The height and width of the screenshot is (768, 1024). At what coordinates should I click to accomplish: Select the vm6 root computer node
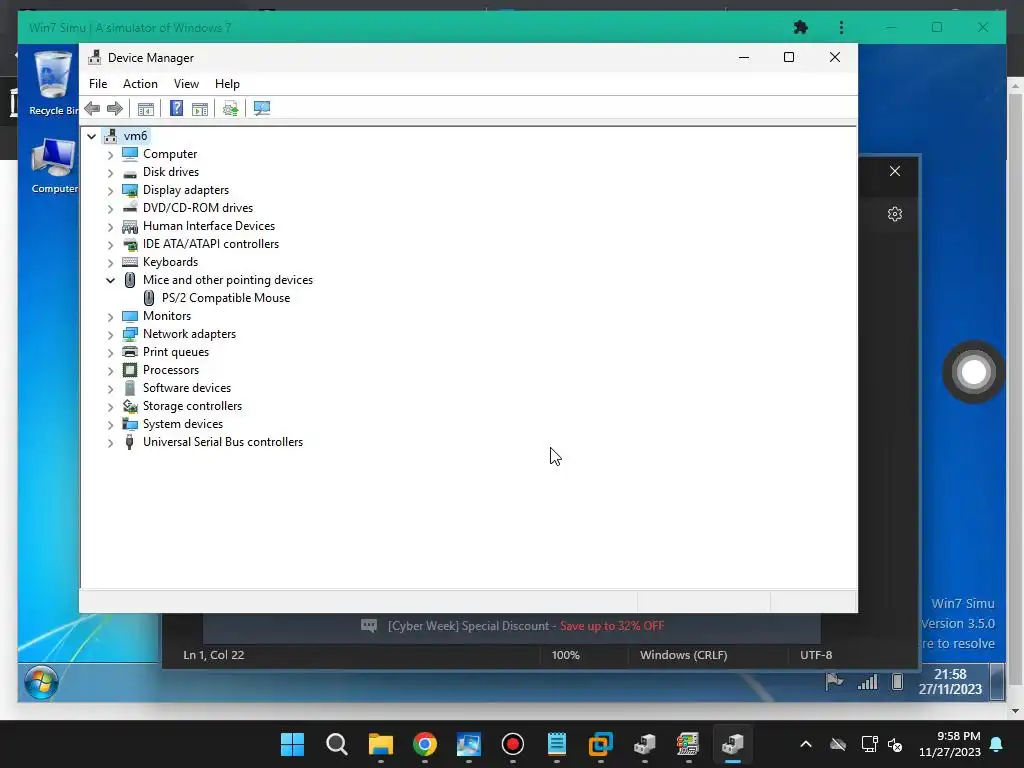click(135, 136)
